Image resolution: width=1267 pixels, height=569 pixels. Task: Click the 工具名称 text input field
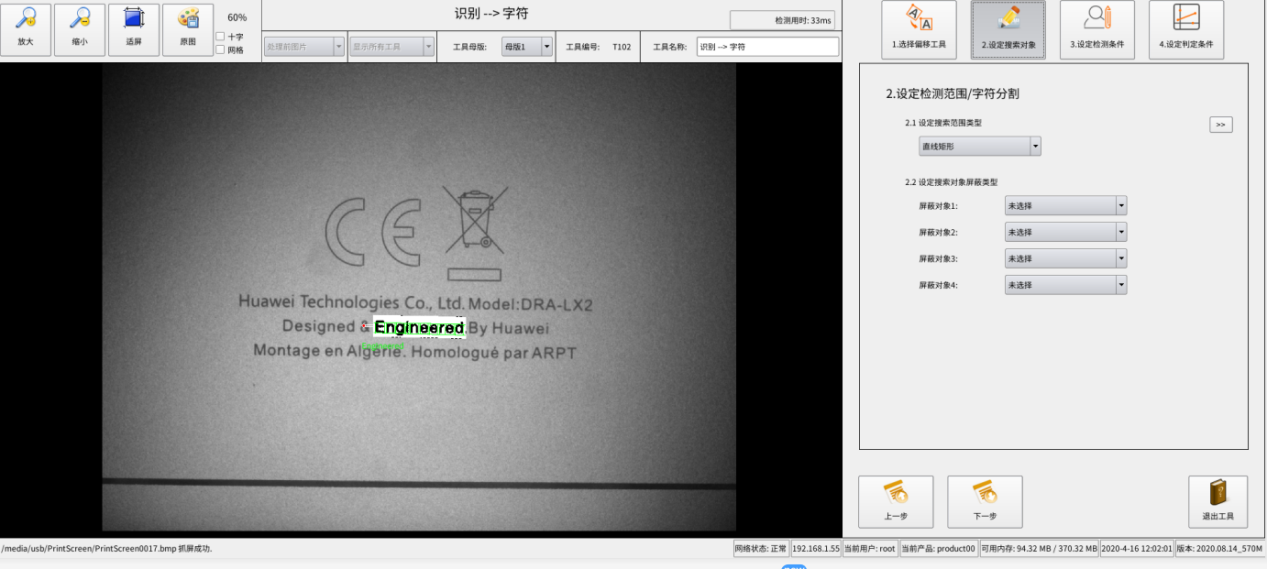tap(767, 46)
